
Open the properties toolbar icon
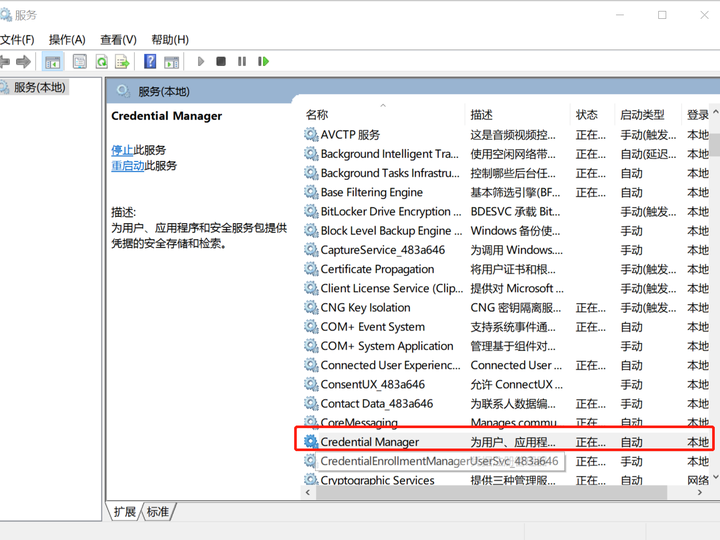pyautogui.click(x=80, y=62)
